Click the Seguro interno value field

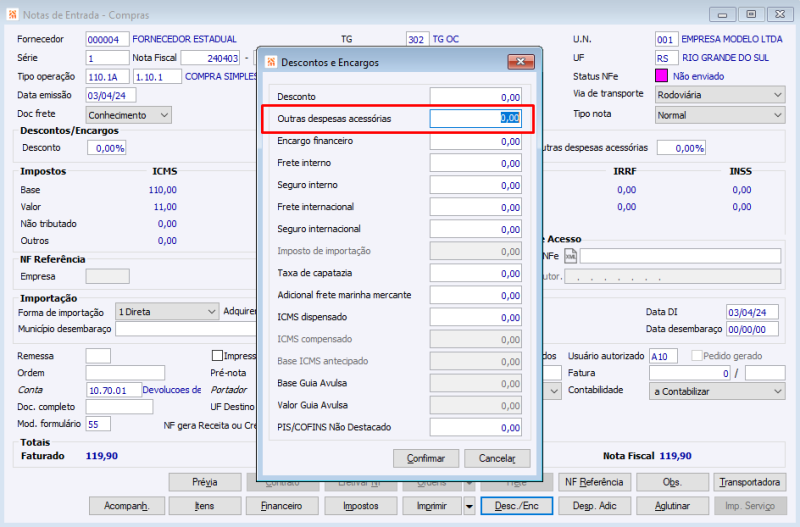click(476, 185)
